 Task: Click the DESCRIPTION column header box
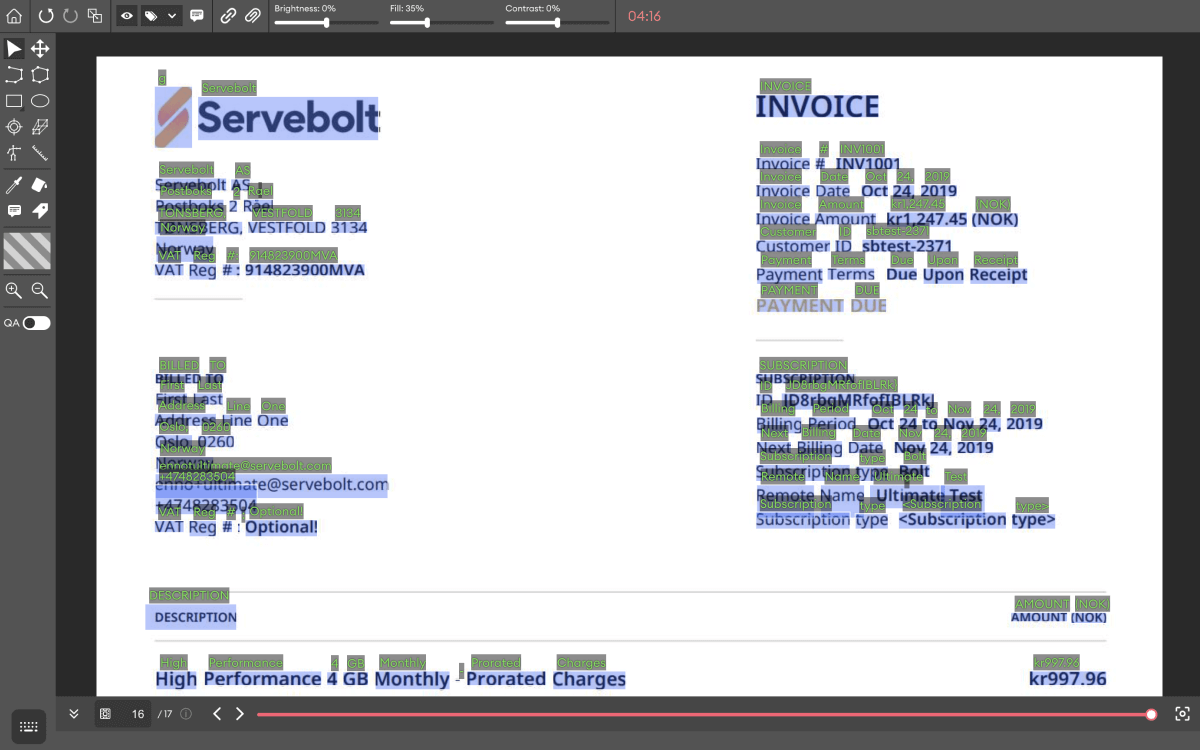(191, 617)
